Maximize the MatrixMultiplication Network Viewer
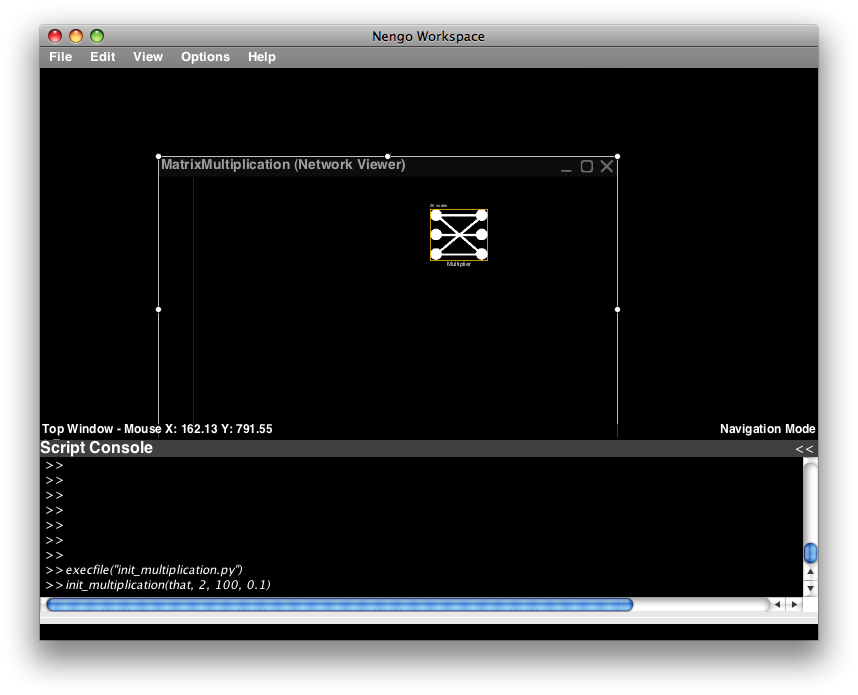This screenshot has width=858, height=695. pos(587,166)
